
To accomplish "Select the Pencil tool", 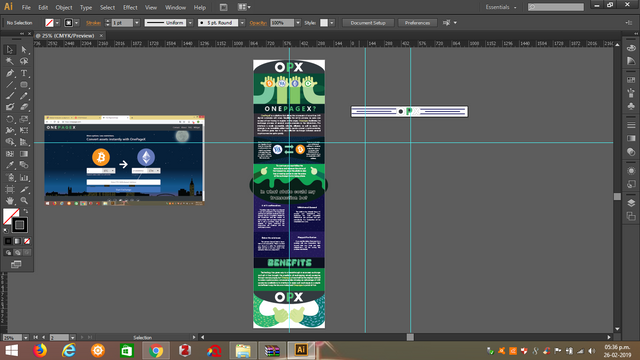I will (x=24, y=96).
